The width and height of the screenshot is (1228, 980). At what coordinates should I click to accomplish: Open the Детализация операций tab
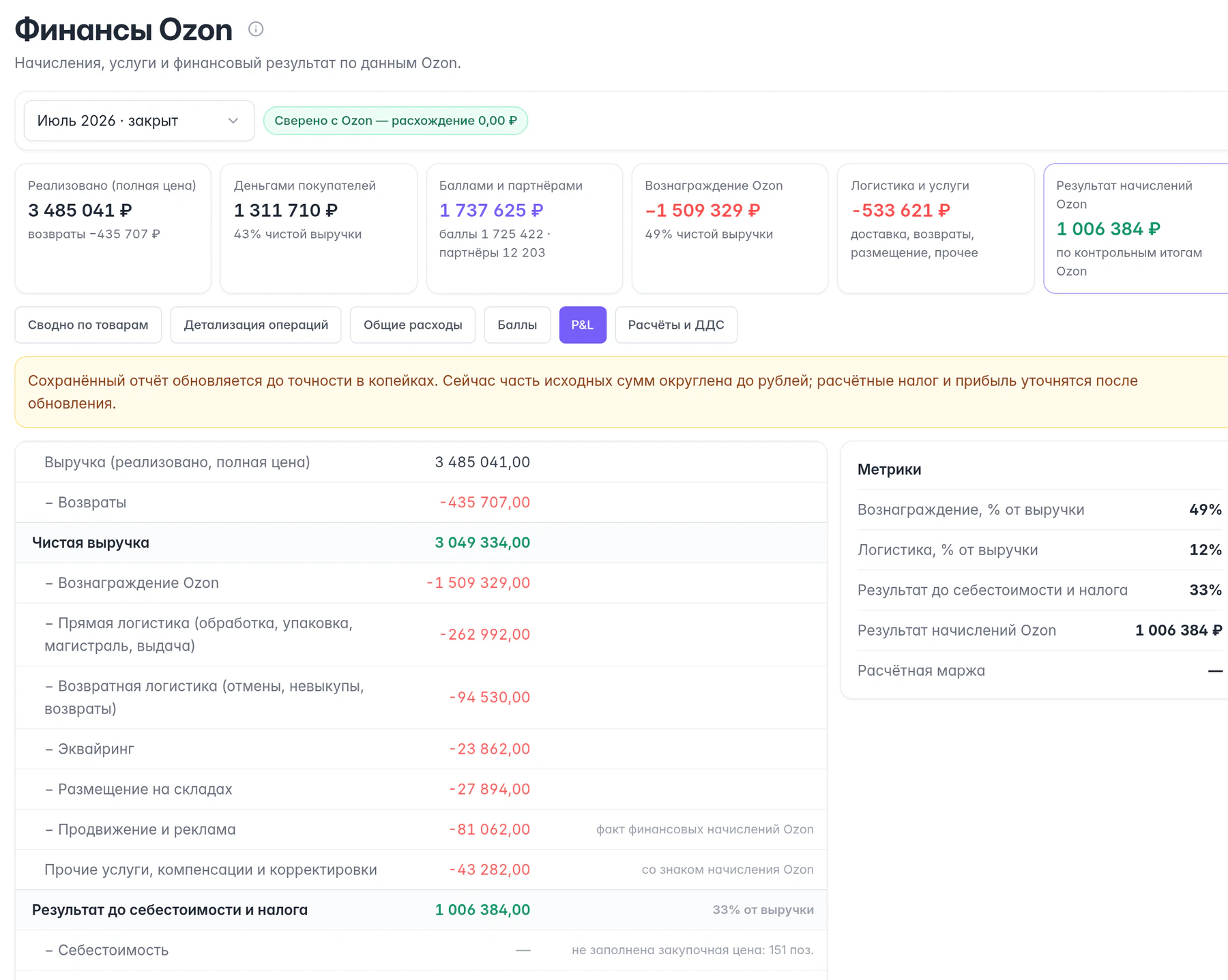click(256, 325)
